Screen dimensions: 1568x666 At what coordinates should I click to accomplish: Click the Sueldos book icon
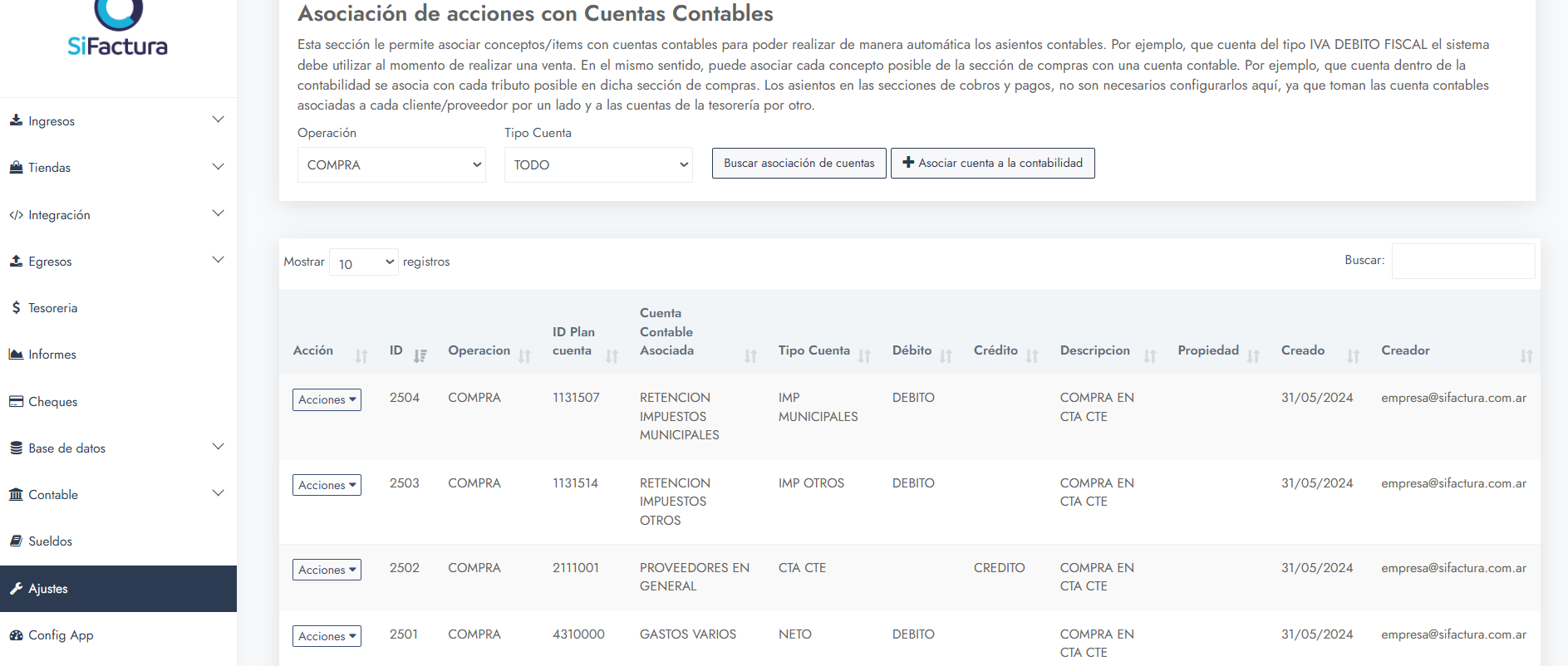tap(16, 541)
